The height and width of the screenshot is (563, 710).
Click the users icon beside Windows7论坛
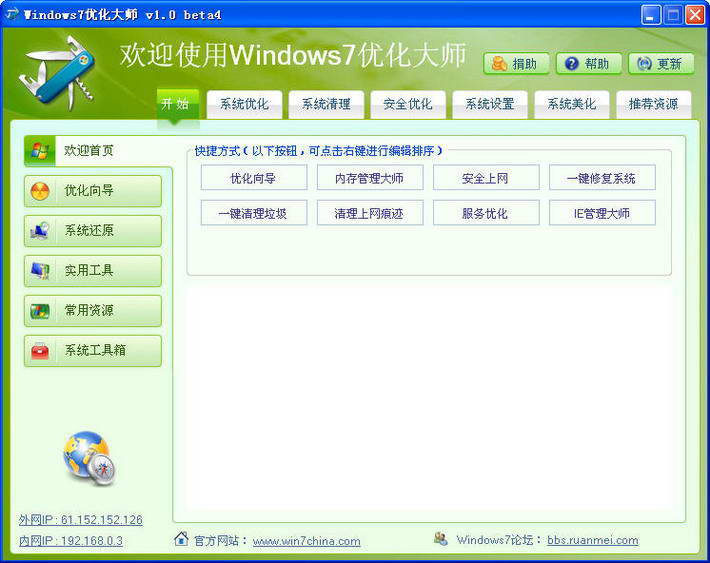pyautogui.click(x=441, y=539)
